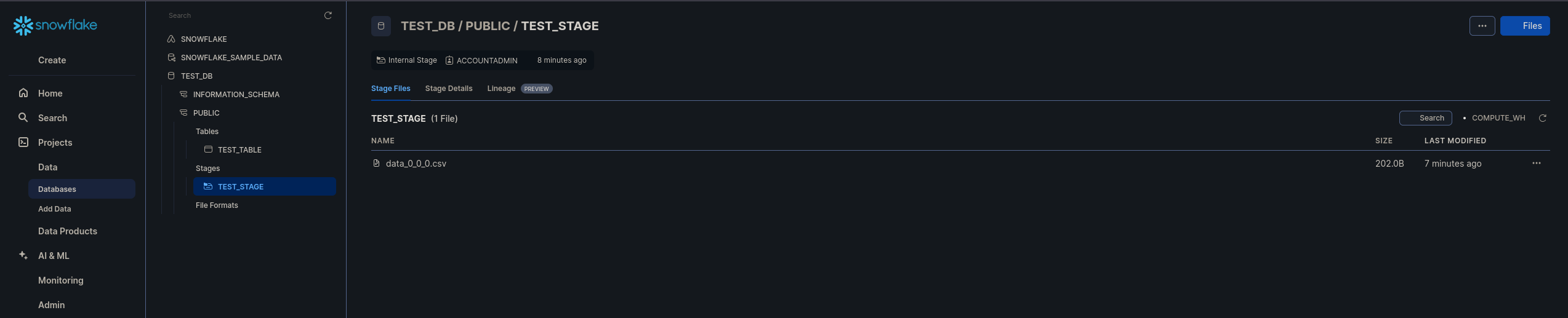This screenshot has height=318, width=1568.
Task: Click the Home icon in sidebar
Action: pos(23,93)
